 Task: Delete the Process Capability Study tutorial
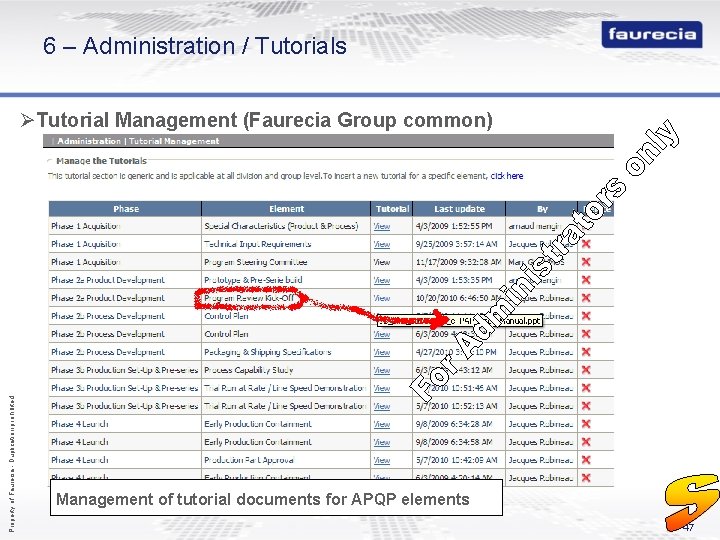pos(586,370)
